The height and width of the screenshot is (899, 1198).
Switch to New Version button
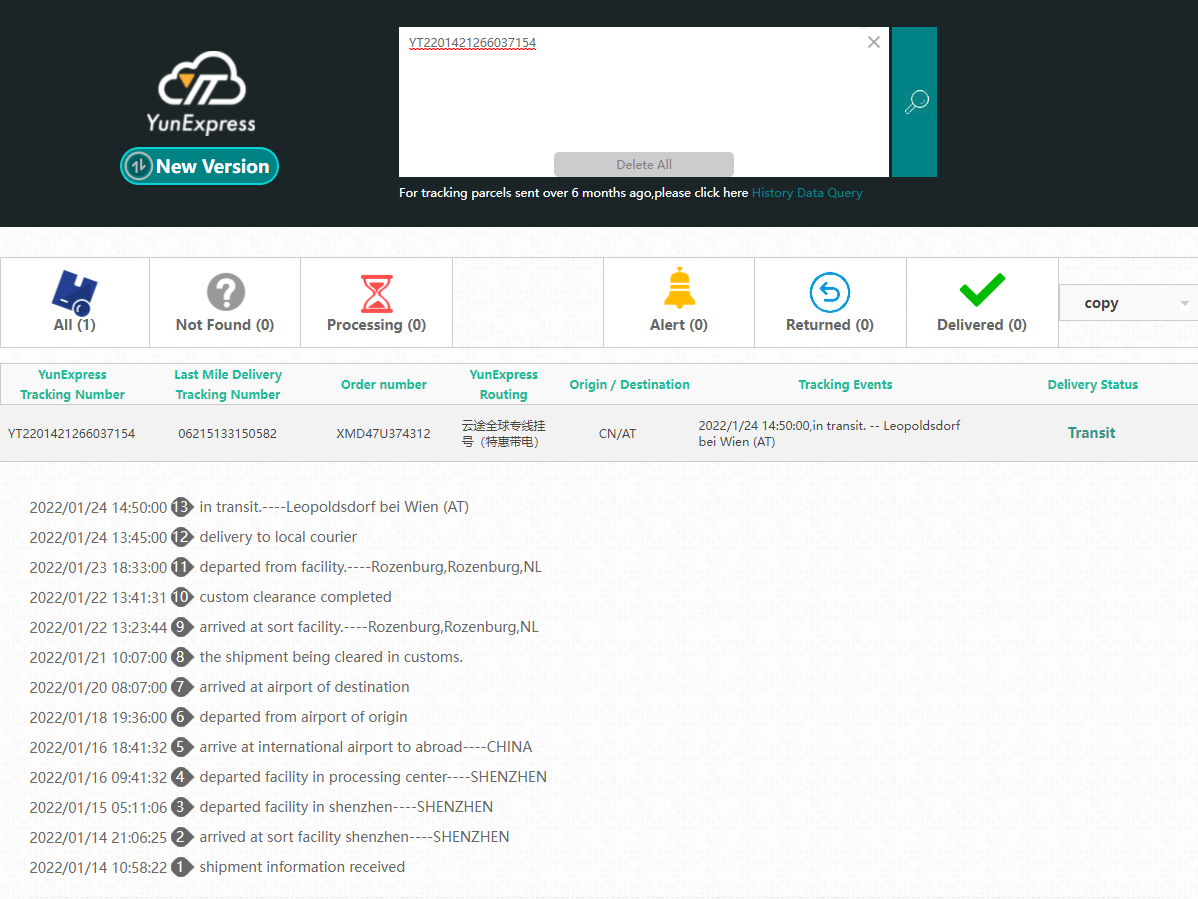click(x=199, y=166)
